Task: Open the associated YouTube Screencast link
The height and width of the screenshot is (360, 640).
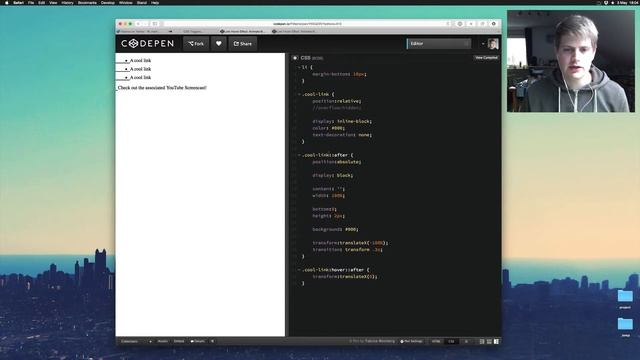Action: click(x=162, y=87)
